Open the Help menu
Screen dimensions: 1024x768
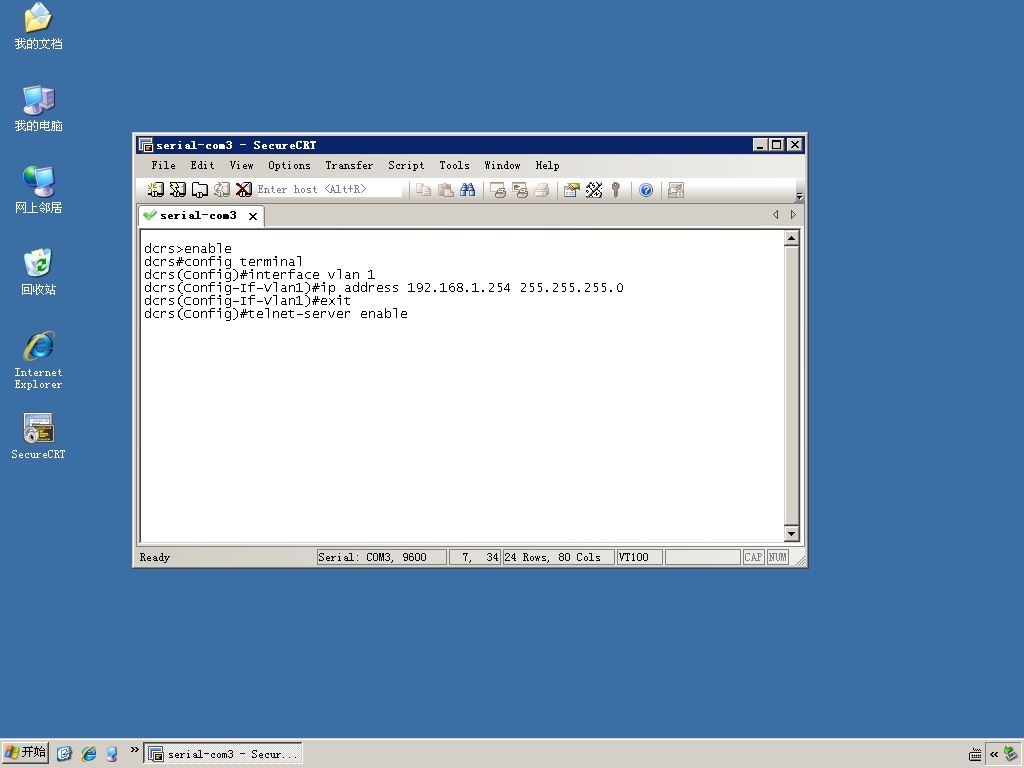tap(547, 165)
